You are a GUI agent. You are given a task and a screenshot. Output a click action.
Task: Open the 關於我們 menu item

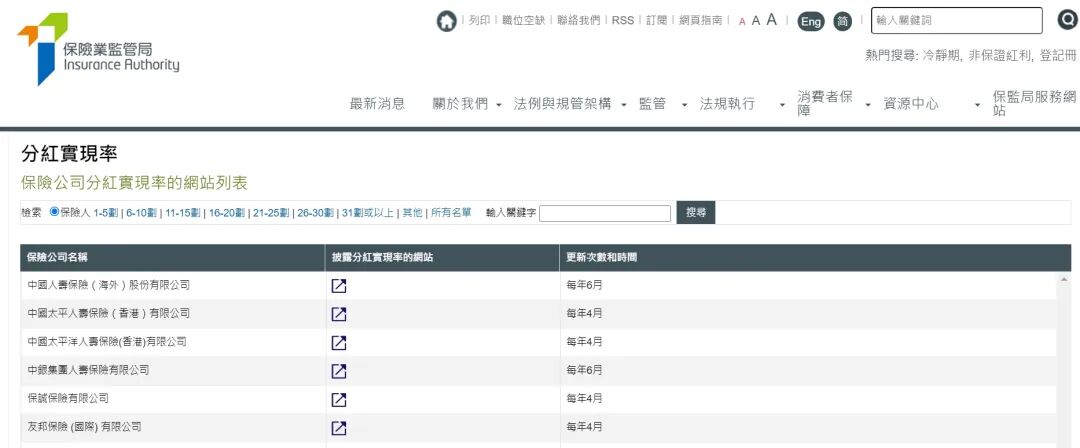(460, 104)
